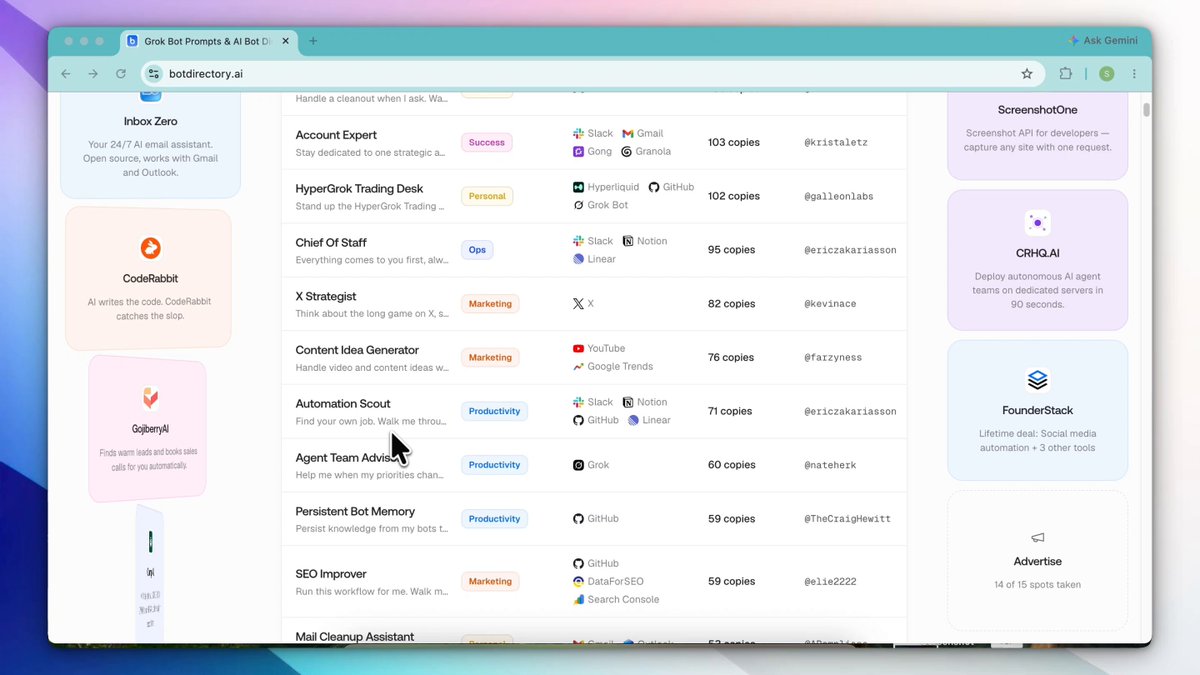Click GitHub icon in Persistent Bot Memory row
Screen dimensions: 1200x675
(578, 519)
